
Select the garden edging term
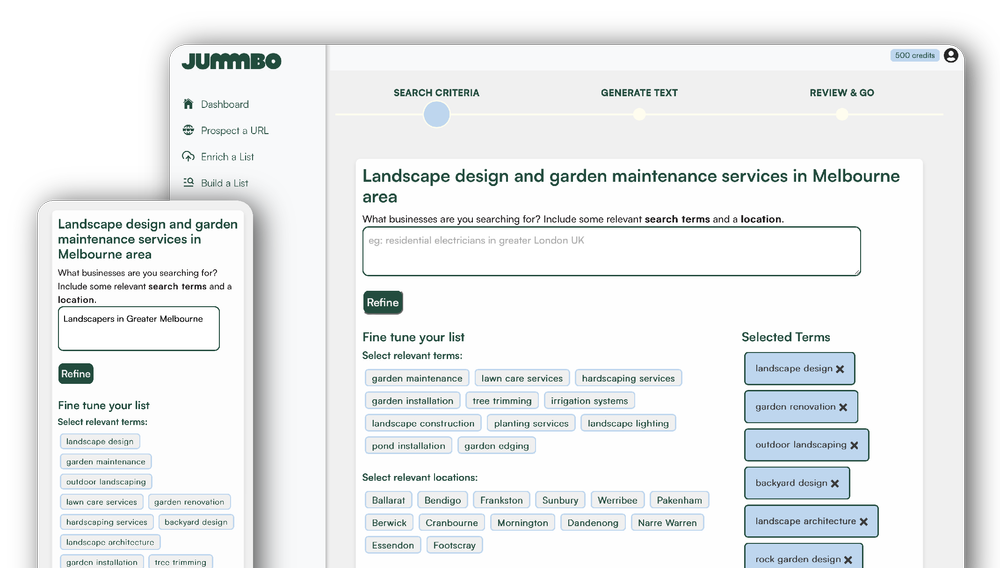tap(496, 446)
